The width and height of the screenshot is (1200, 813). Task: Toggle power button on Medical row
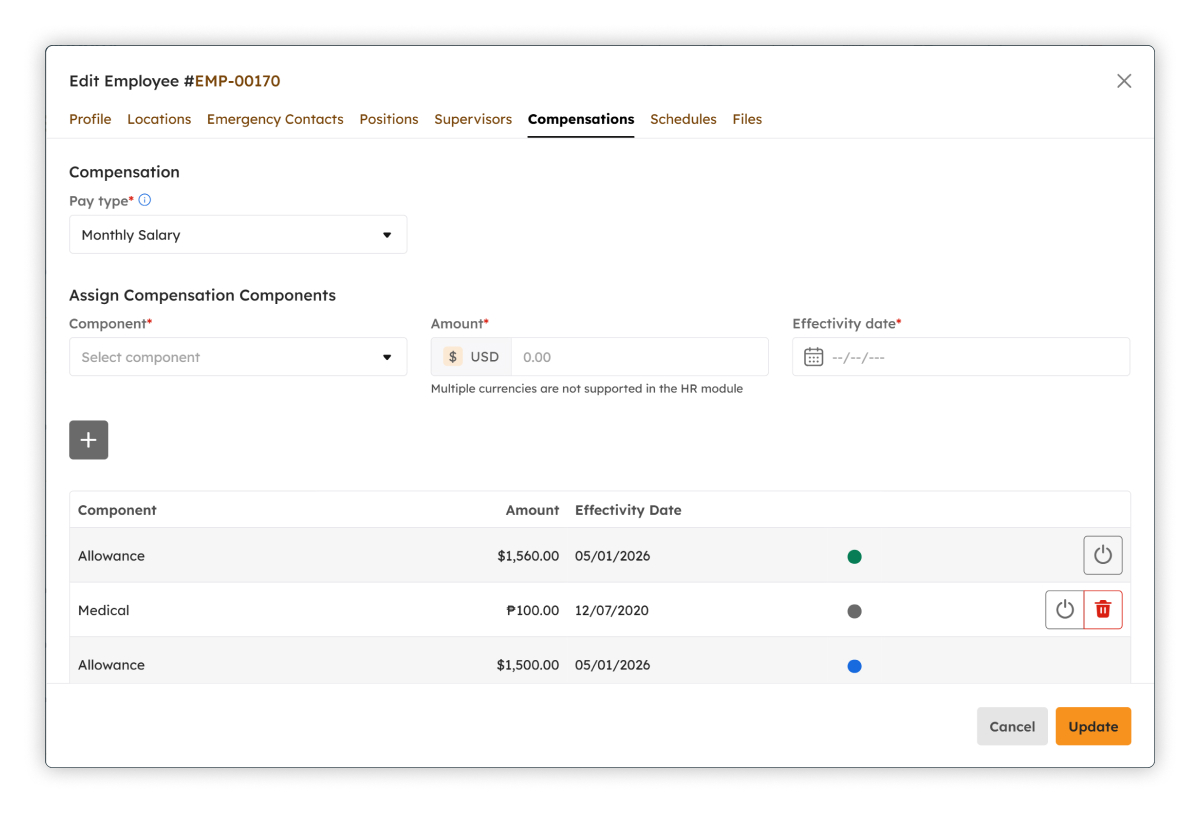tap(1065, 610)
